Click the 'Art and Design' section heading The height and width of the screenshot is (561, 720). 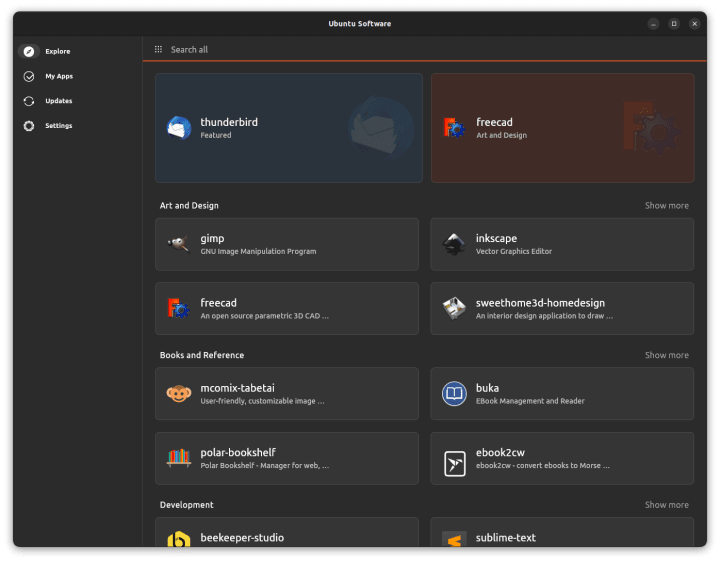(189, 206)
